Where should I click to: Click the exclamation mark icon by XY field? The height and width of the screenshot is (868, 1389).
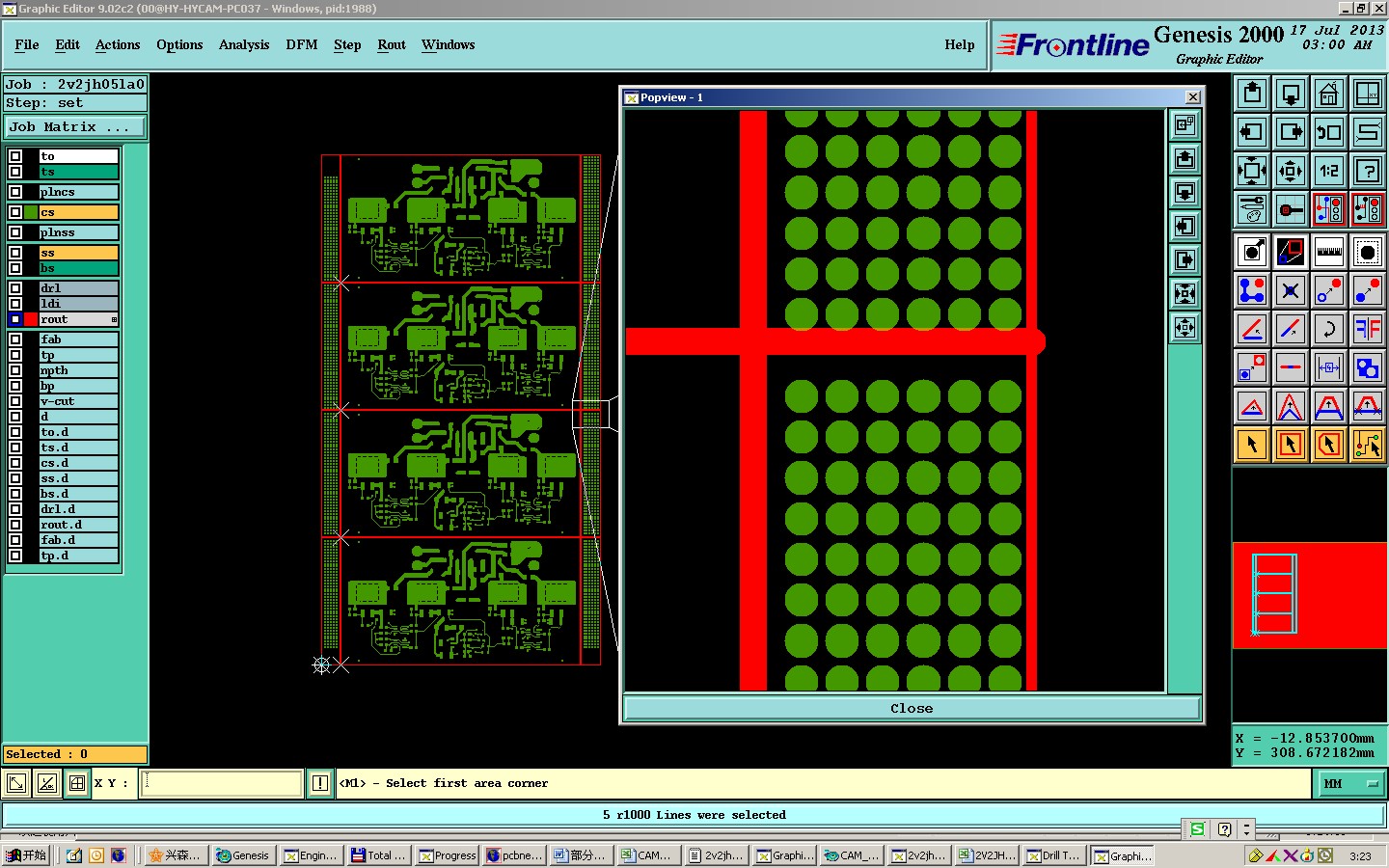pyautogui.click(x=320, y=783)
